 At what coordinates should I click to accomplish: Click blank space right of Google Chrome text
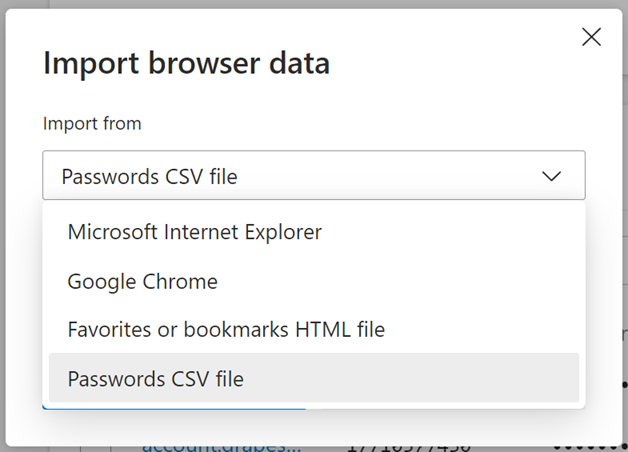point(400,281)
